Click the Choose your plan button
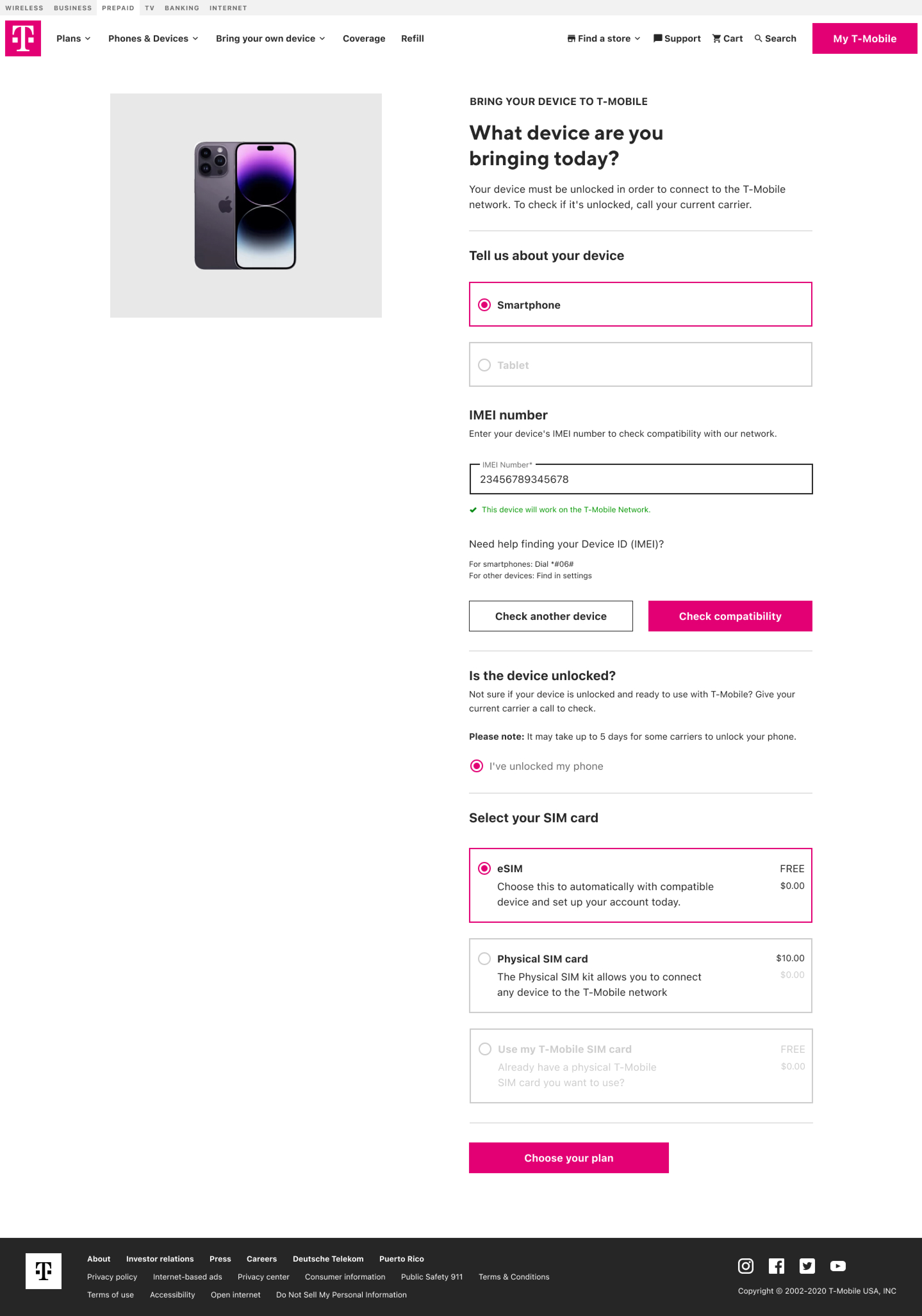This screenshot has height=1316, width=922. pos(568,1158)
